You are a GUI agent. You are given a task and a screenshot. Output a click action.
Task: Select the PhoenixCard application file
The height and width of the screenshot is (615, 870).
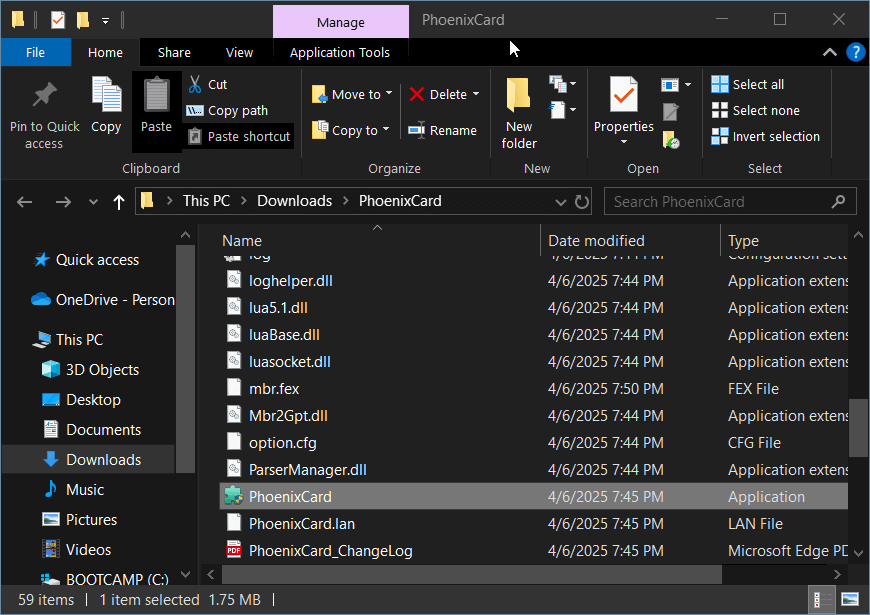pyautogui.click(x=534, y=496)
